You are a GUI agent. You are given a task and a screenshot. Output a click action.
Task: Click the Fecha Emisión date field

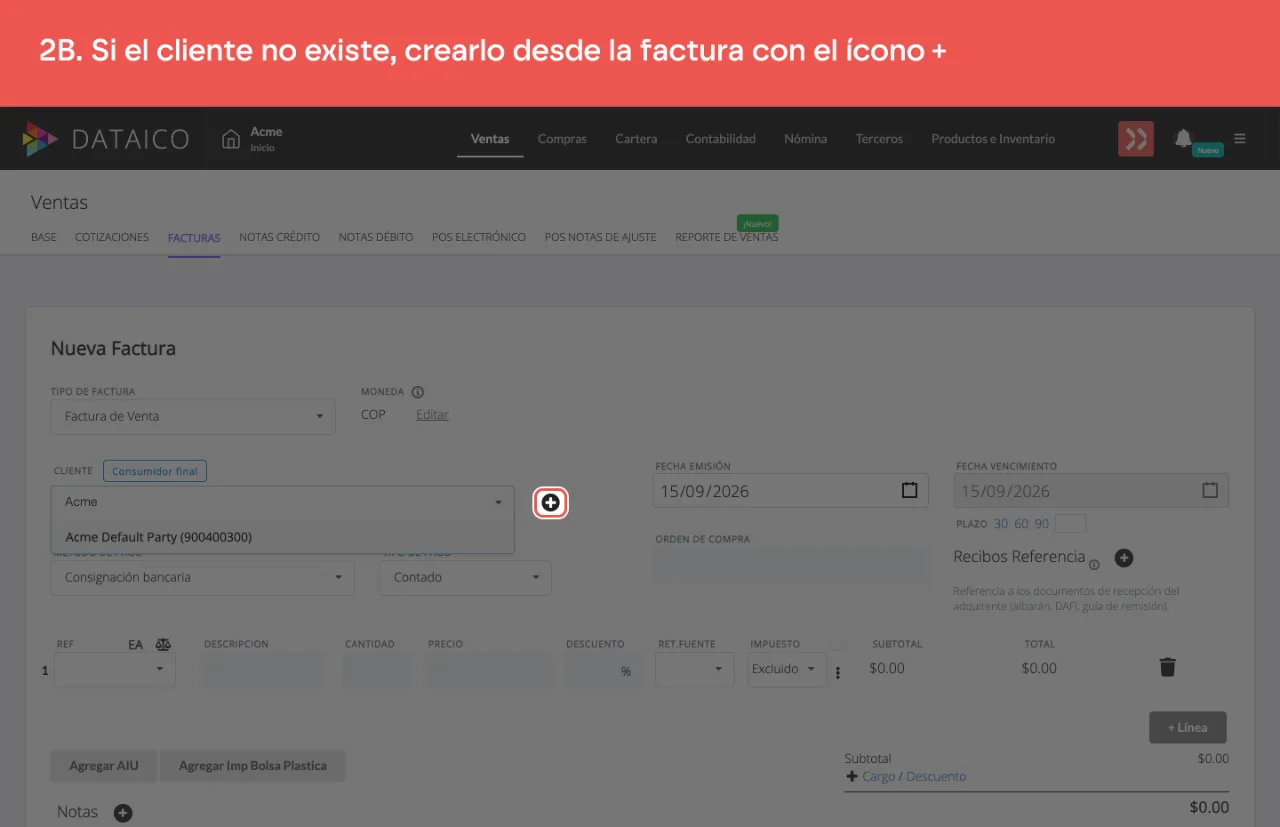coord(790,491)
